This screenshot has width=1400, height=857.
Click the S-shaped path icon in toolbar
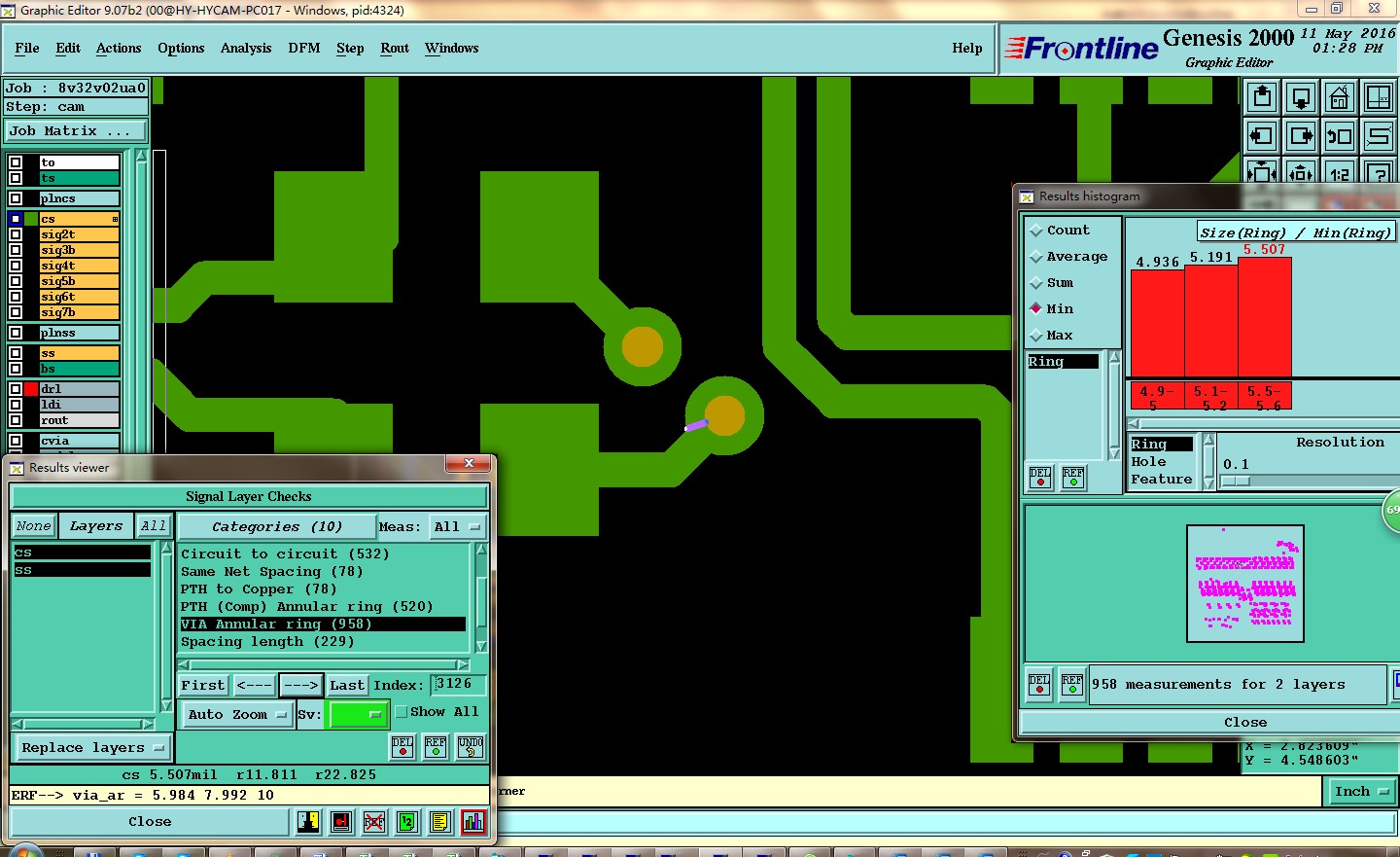[1379, 136]
